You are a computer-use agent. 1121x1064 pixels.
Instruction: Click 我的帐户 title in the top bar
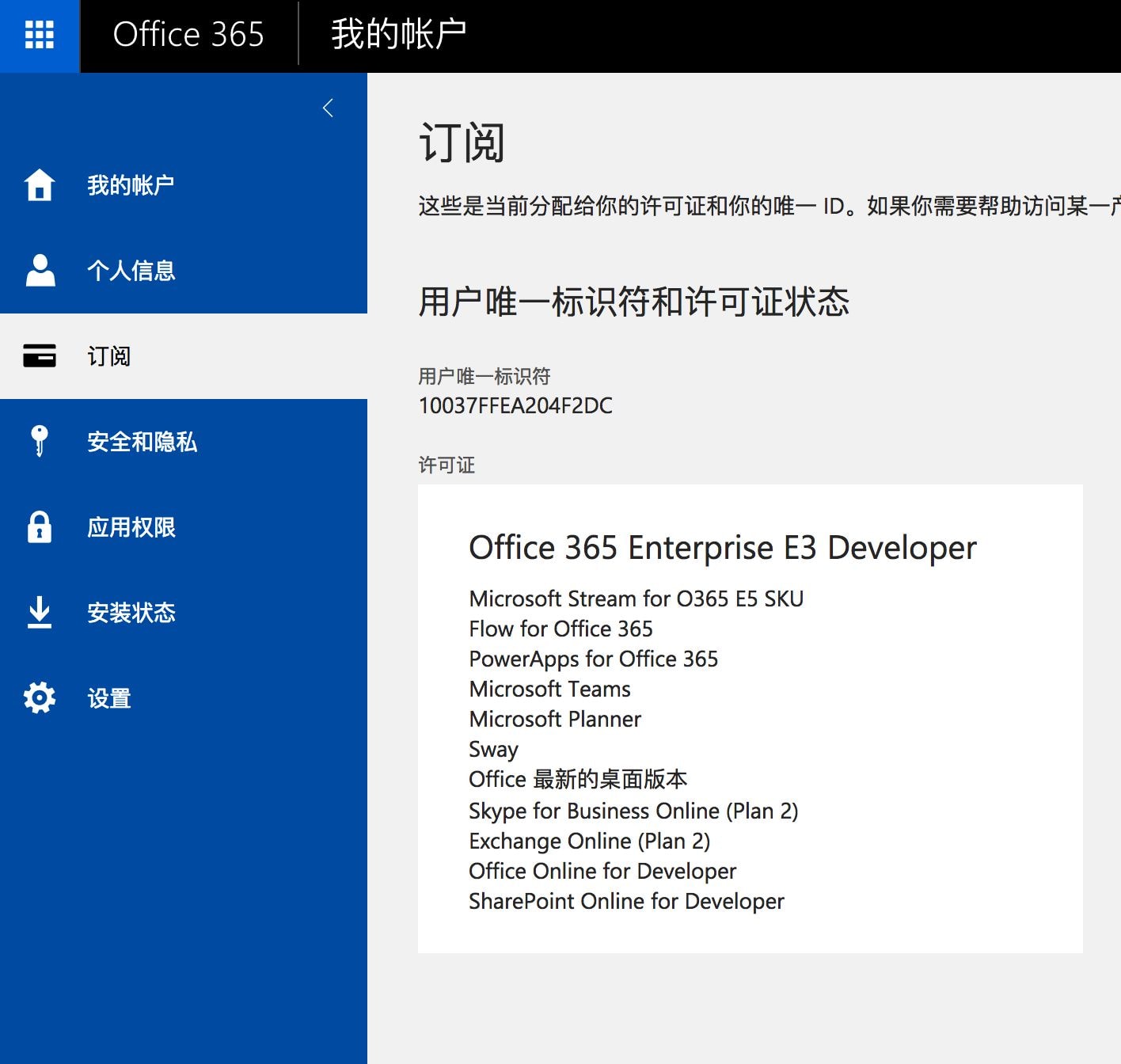[x=398, y=35]
